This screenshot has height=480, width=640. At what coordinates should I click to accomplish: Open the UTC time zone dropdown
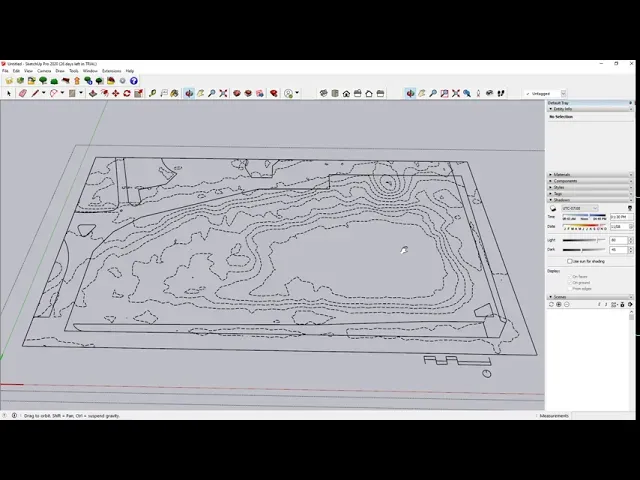tap(580, 208)
